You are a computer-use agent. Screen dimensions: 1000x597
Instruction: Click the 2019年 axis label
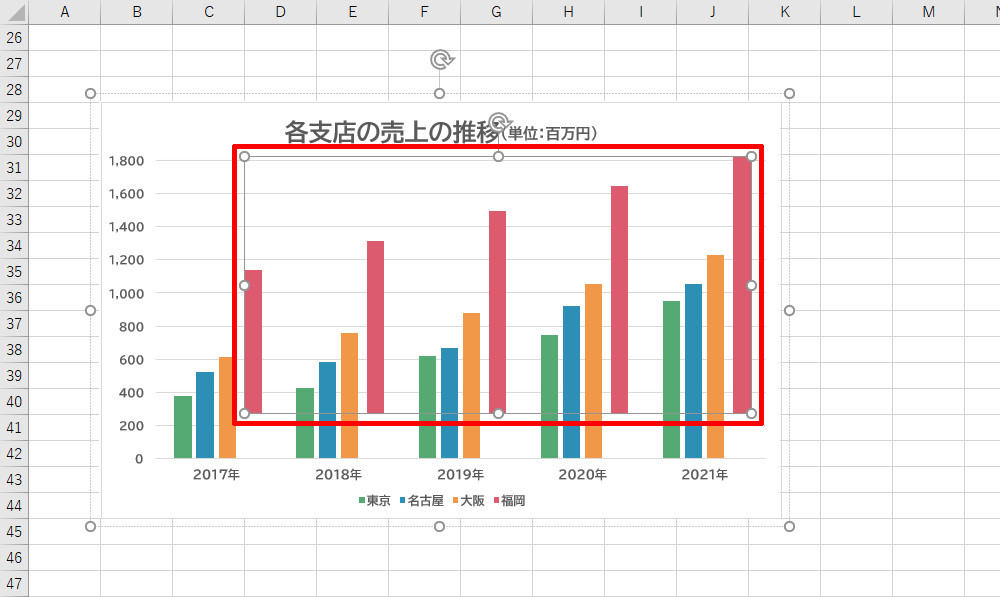(460, 475)
